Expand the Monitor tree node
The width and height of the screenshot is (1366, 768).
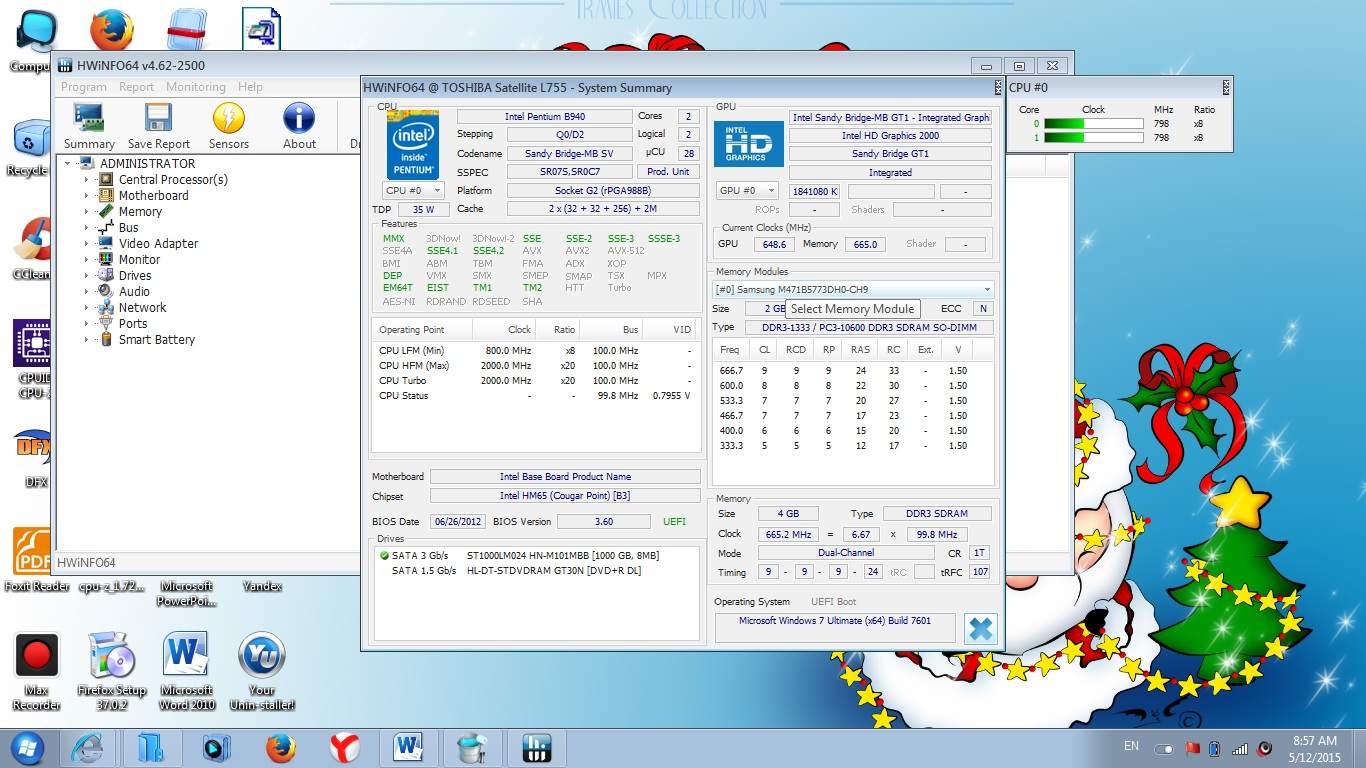coord(86,260)
